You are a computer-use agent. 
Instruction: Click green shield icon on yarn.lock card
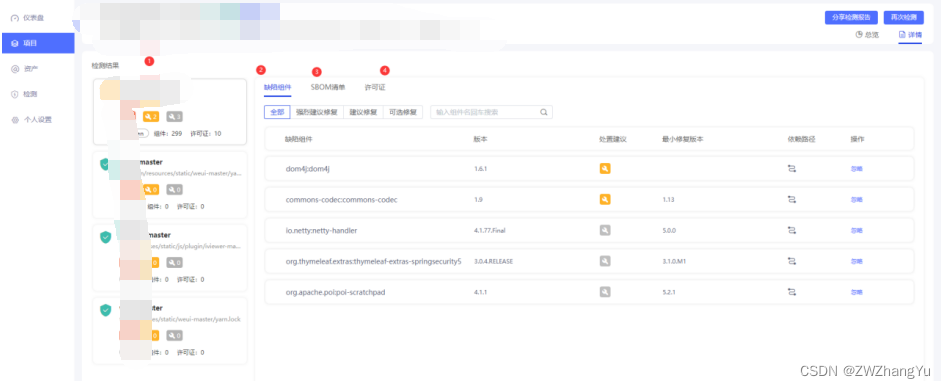coord(106,310)
